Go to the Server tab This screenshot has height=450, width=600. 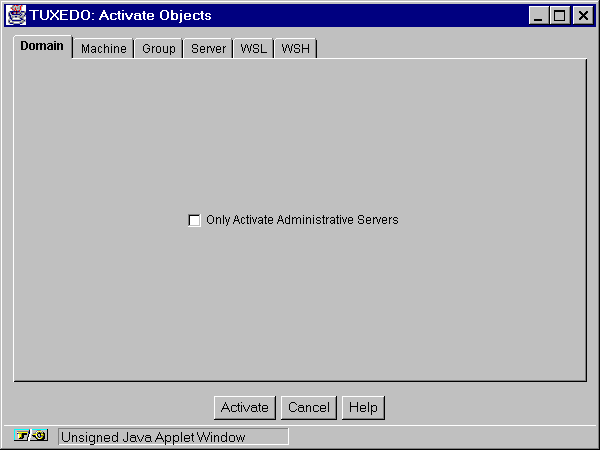tap(208, 49)
